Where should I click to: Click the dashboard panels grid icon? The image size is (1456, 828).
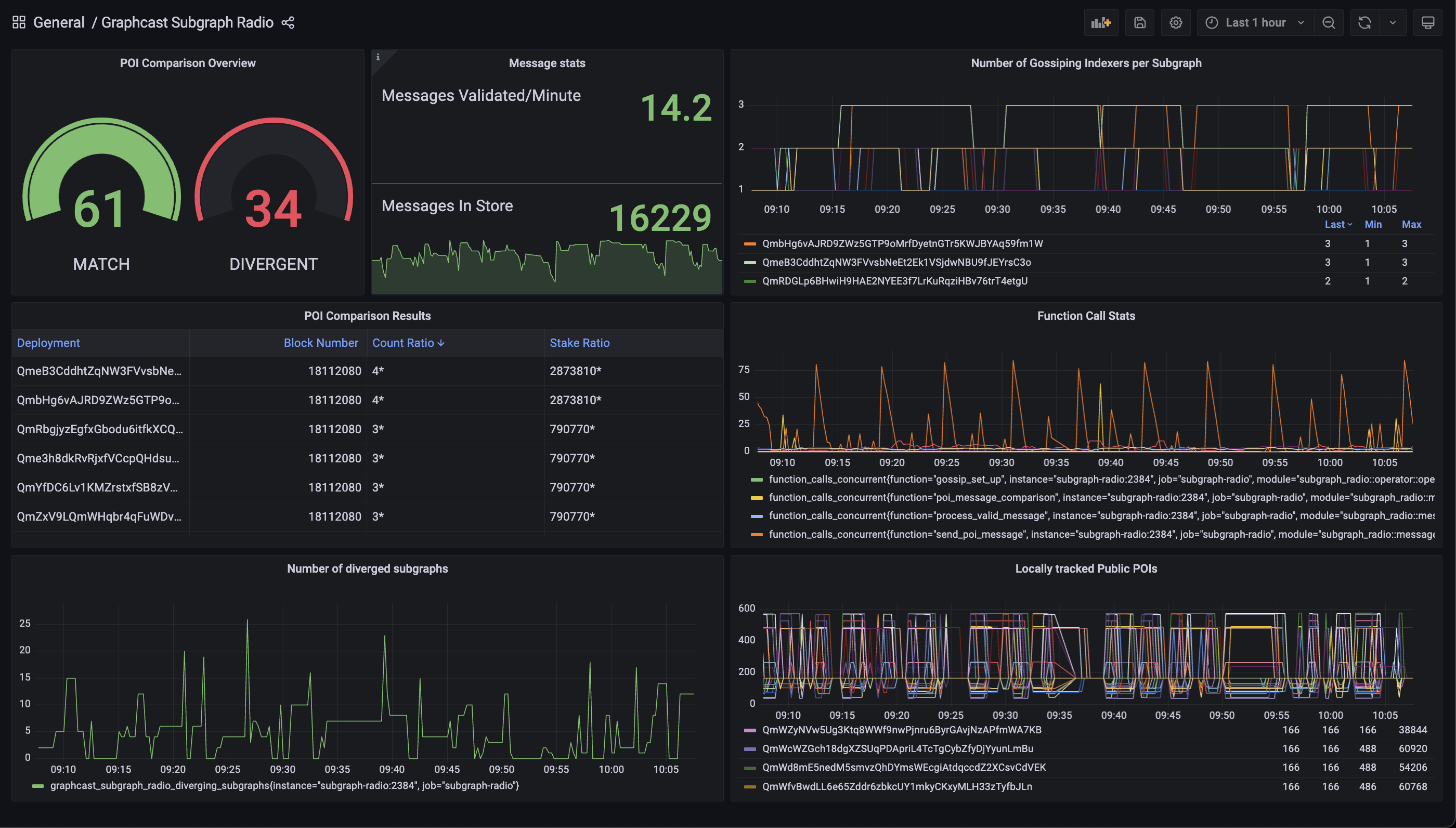[x=19, y=21]
